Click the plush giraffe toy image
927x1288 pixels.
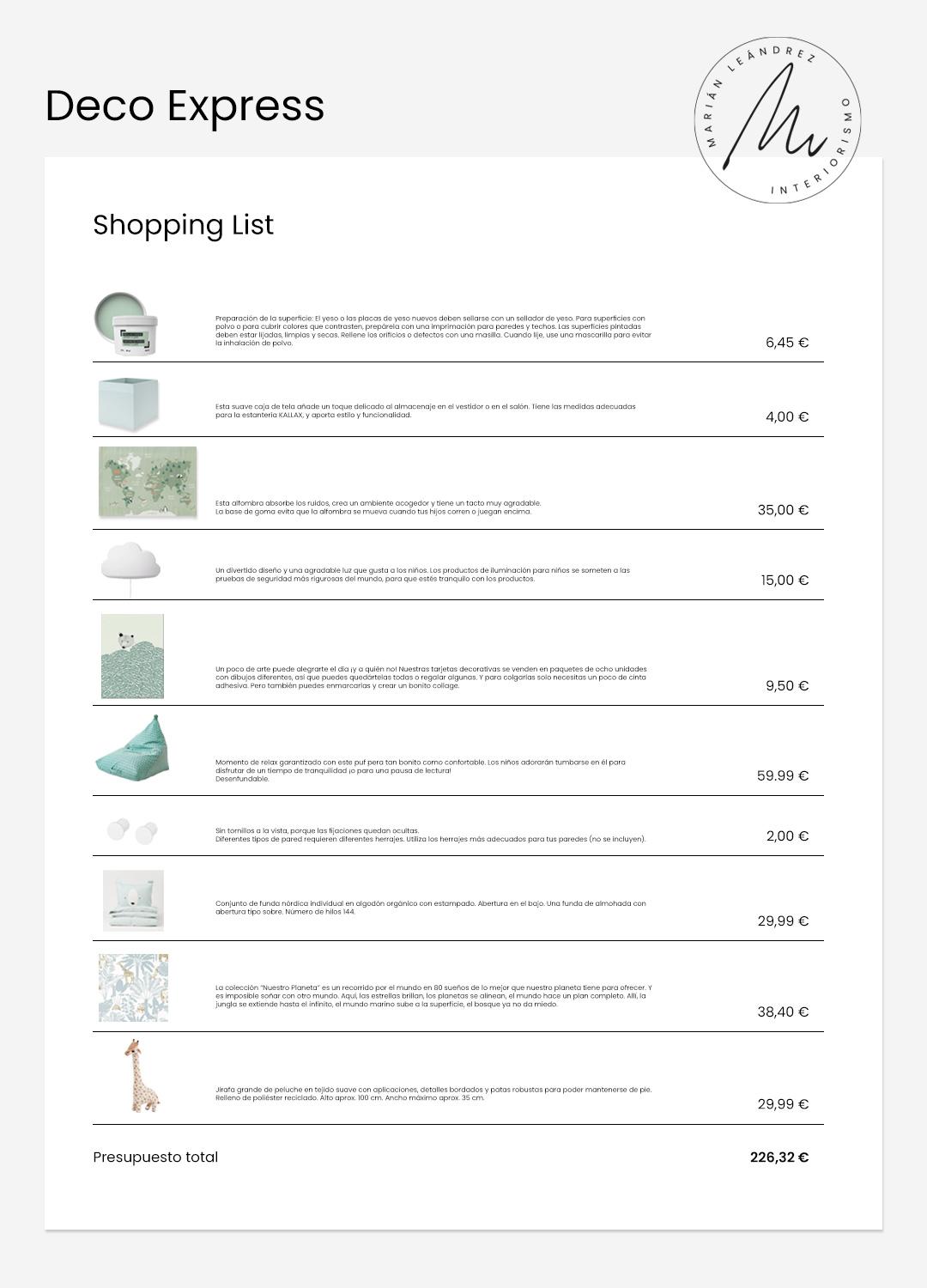pyautogui.click(x=142, y=1076)
